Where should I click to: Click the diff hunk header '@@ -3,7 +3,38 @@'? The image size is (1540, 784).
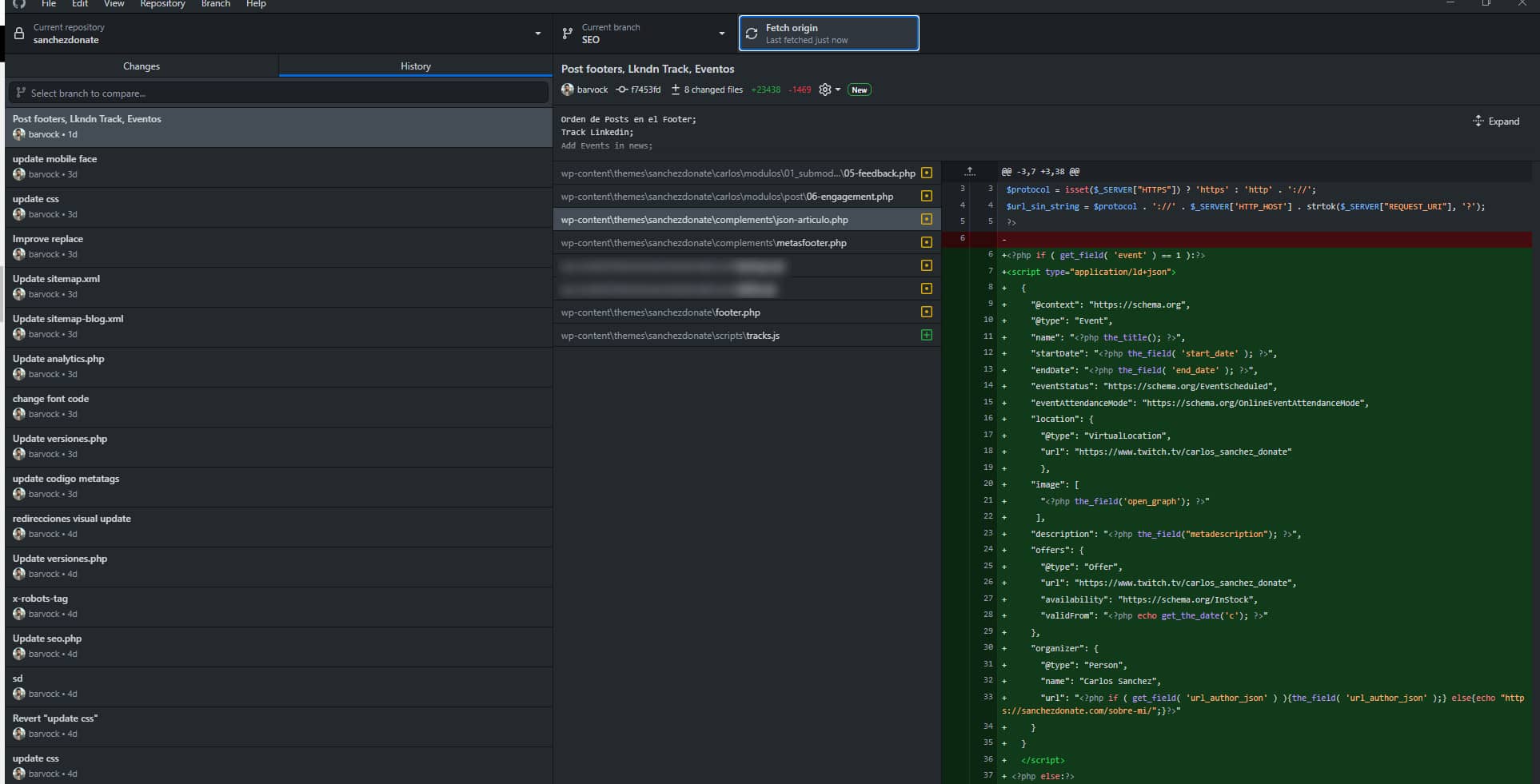coord(1039,172)
